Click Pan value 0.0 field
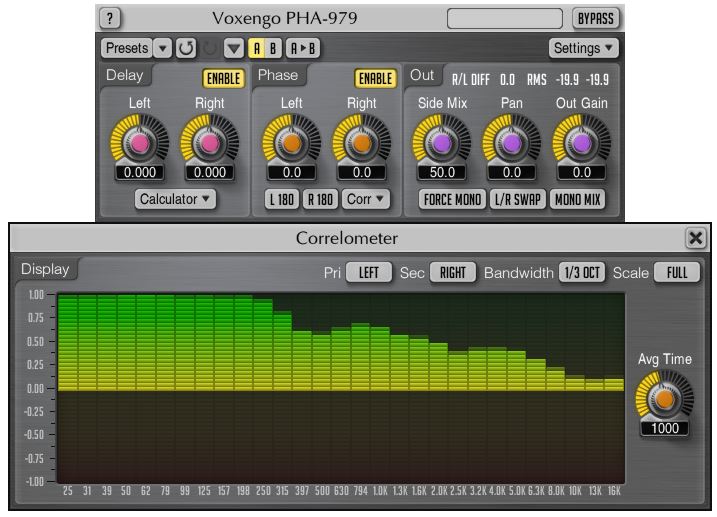Viewport: 717px width, 517px height. coord(512,172)
